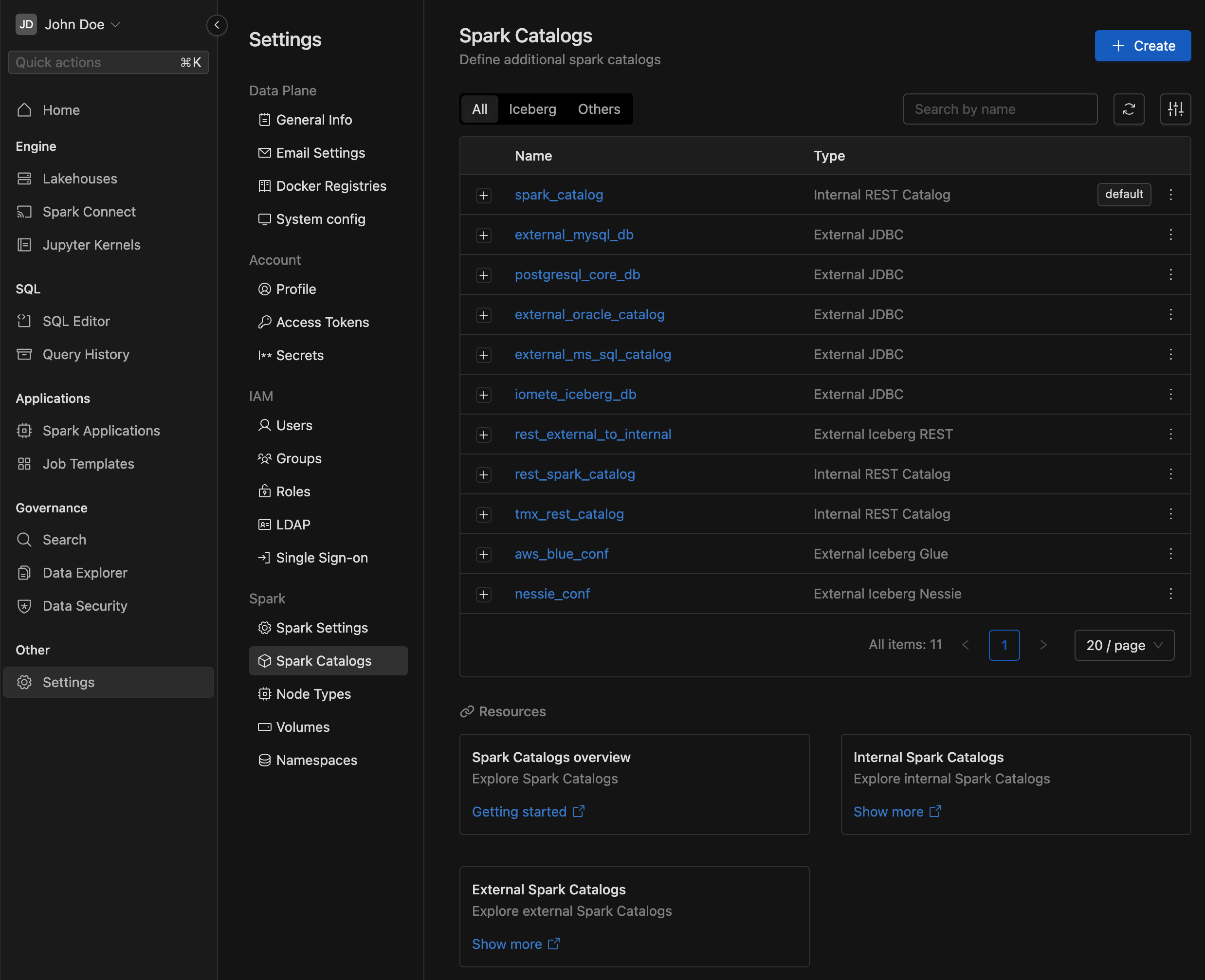Select the Iceberg filter tab
The height and width of the screenshot is (980, 1205).
[x=533, y=109]
